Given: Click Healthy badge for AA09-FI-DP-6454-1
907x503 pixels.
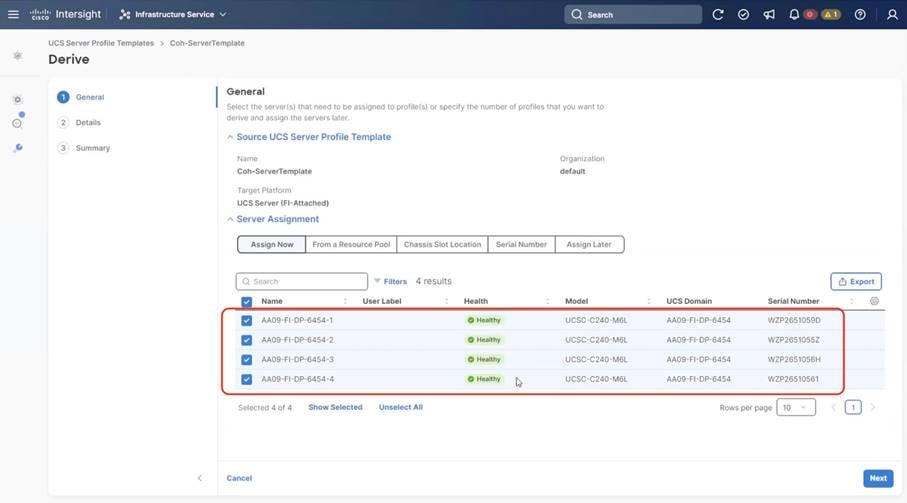Looking at the screenshot, I should point(484,320).
